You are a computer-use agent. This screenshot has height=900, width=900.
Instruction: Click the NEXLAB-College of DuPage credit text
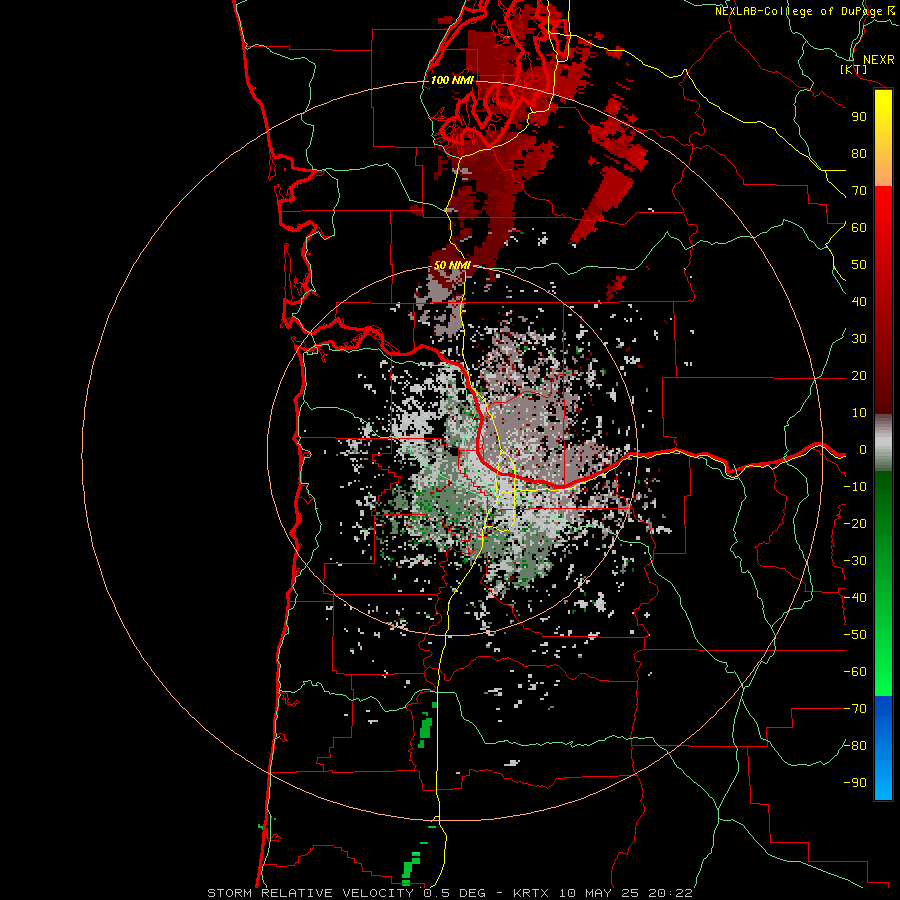(805, 11)
